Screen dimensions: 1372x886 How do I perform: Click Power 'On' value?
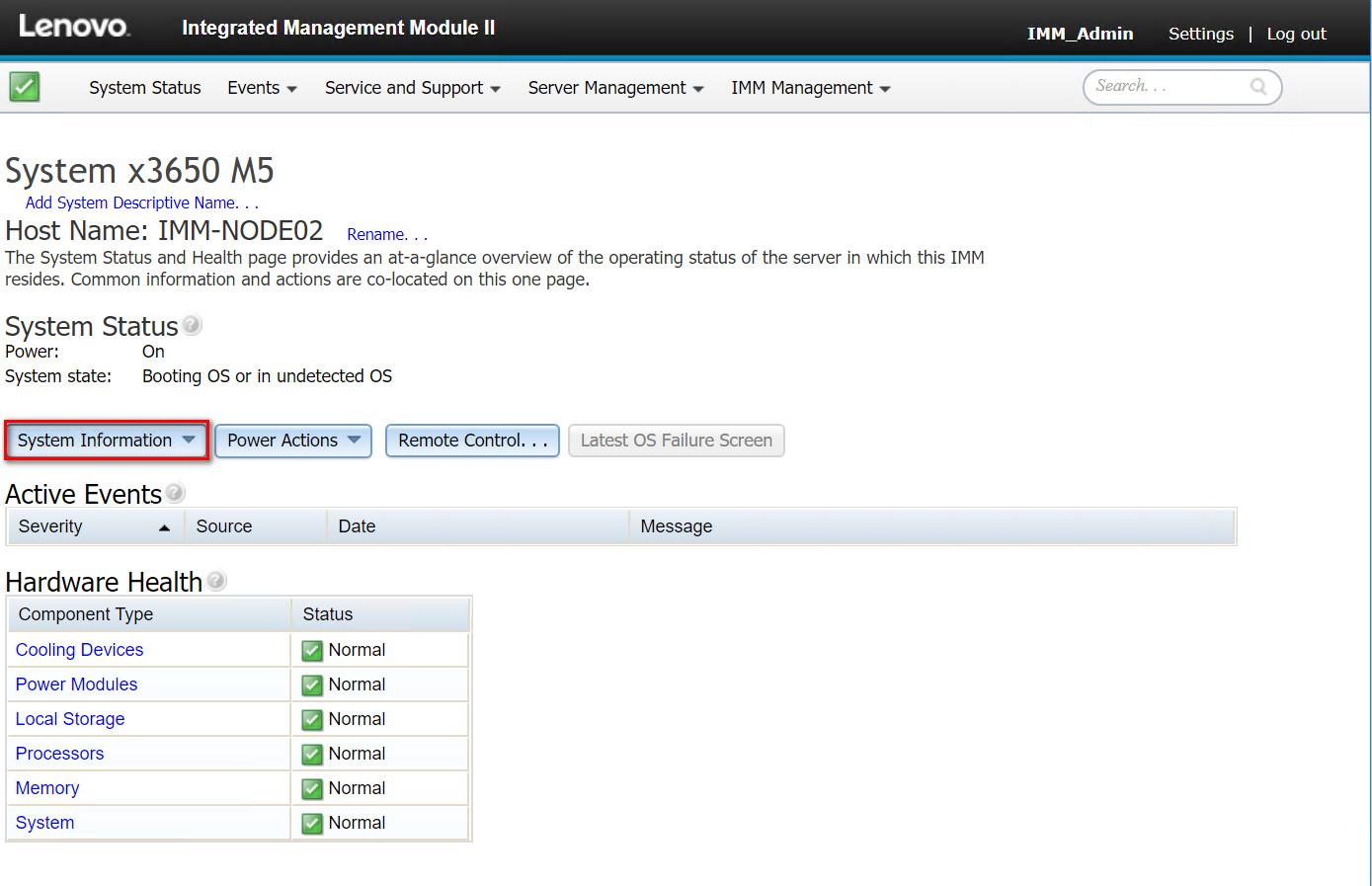[x=153, y=352]
